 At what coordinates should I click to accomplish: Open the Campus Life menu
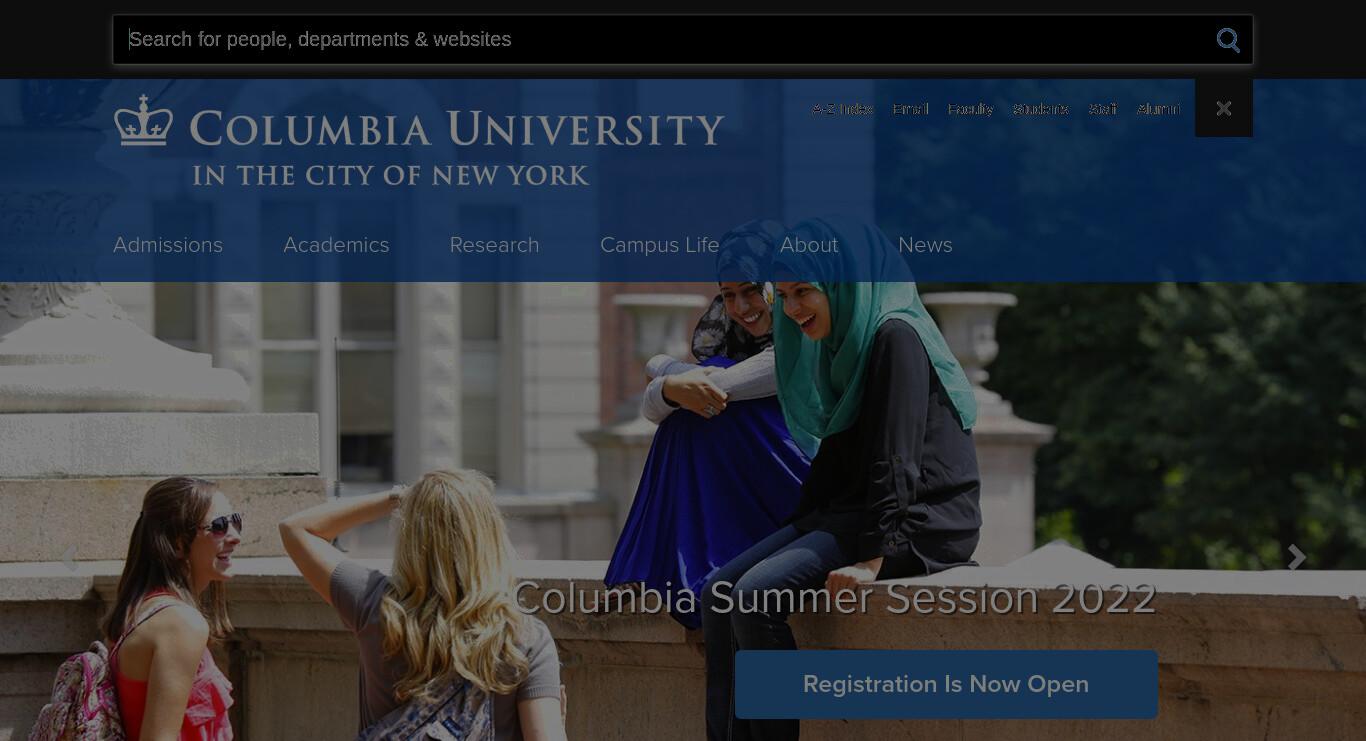659,245
